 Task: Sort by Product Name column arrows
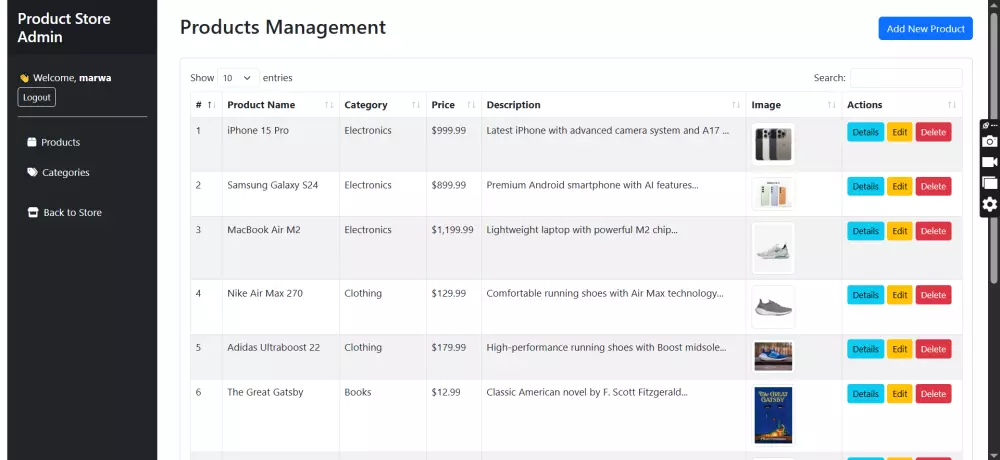pos(329,105)
